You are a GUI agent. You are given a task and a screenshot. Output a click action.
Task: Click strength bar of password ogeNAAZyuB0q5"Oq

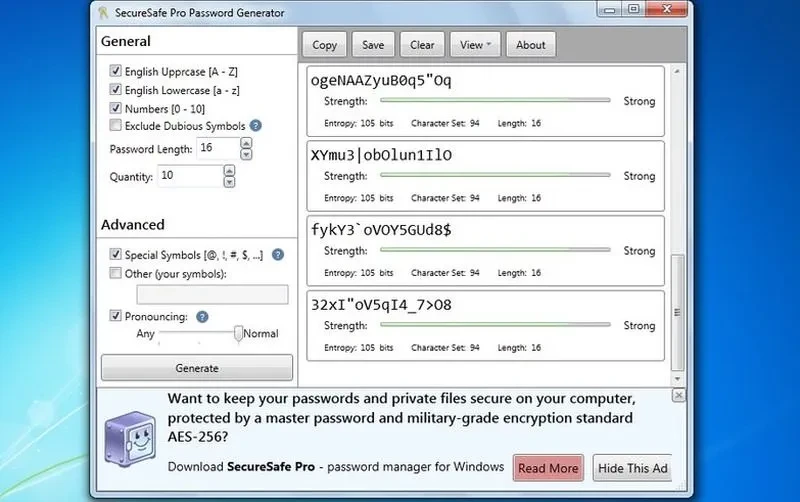(495, 101)
